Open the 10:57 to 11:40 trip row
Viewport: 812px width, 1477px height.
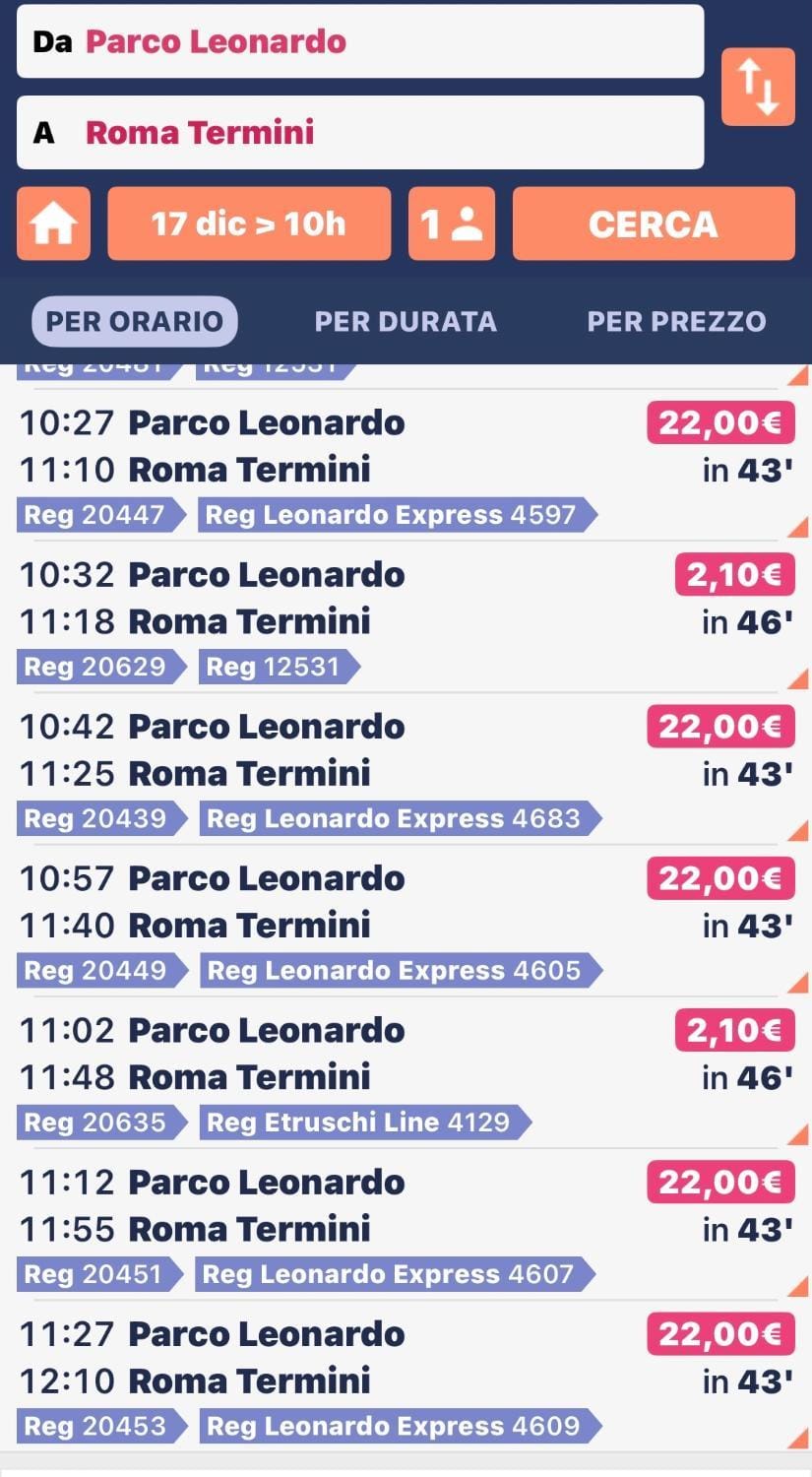pos(406,921)
